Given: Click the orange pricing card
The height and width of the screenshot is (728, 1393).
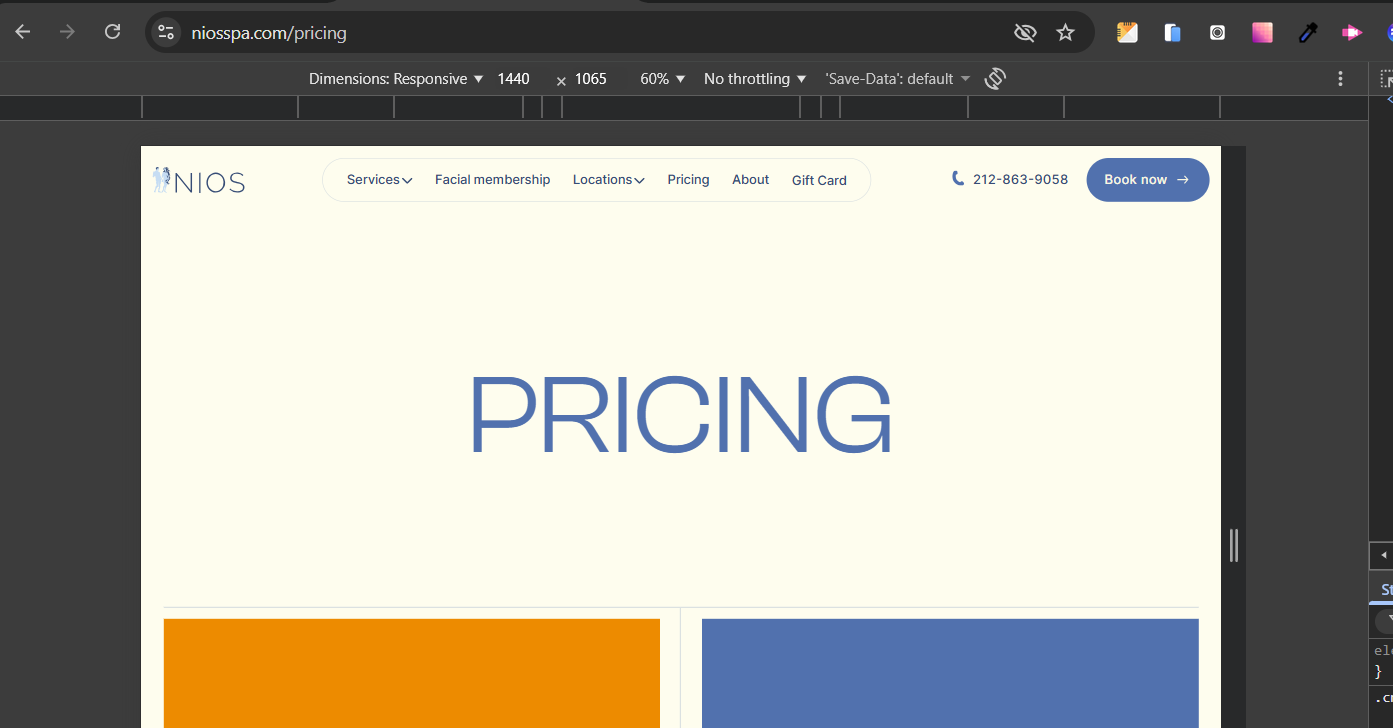Looking at the screenshot, I should pos(411,673).
